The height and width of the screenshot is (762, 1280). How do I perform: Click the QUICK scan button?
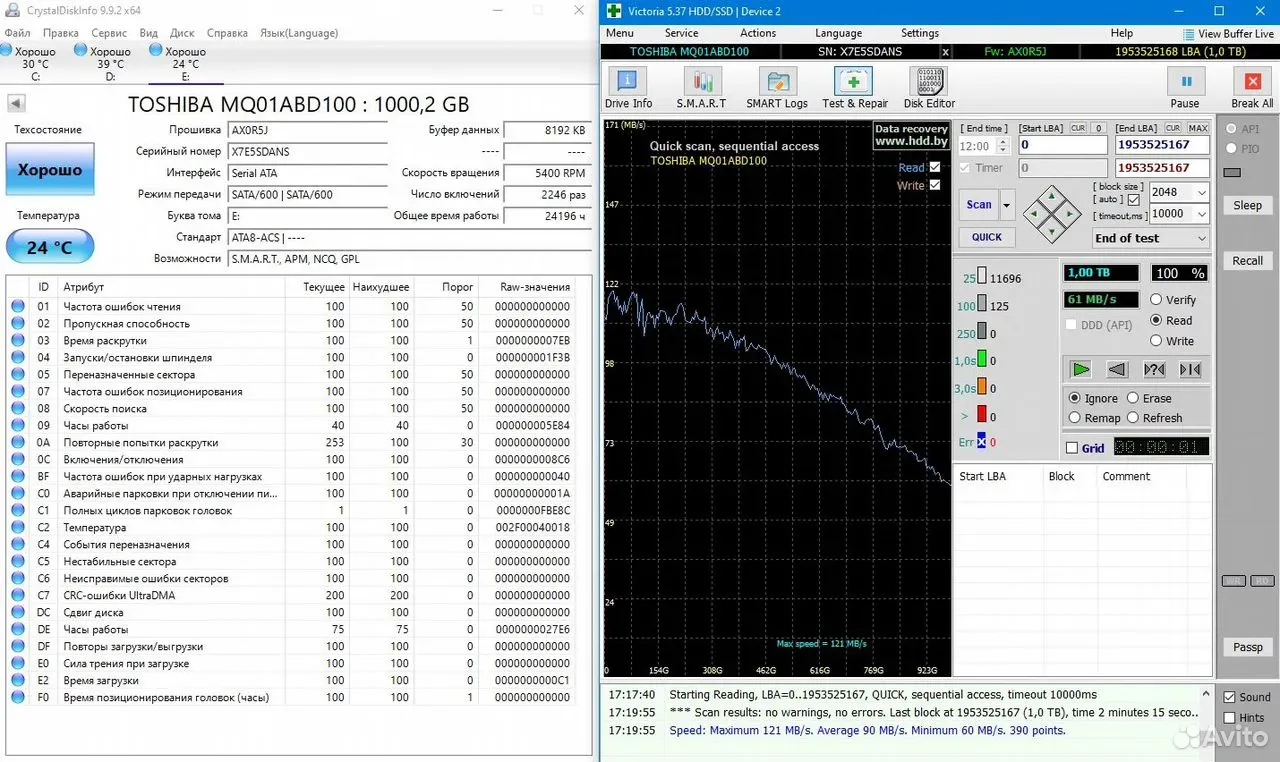click(x=987, y=237)
